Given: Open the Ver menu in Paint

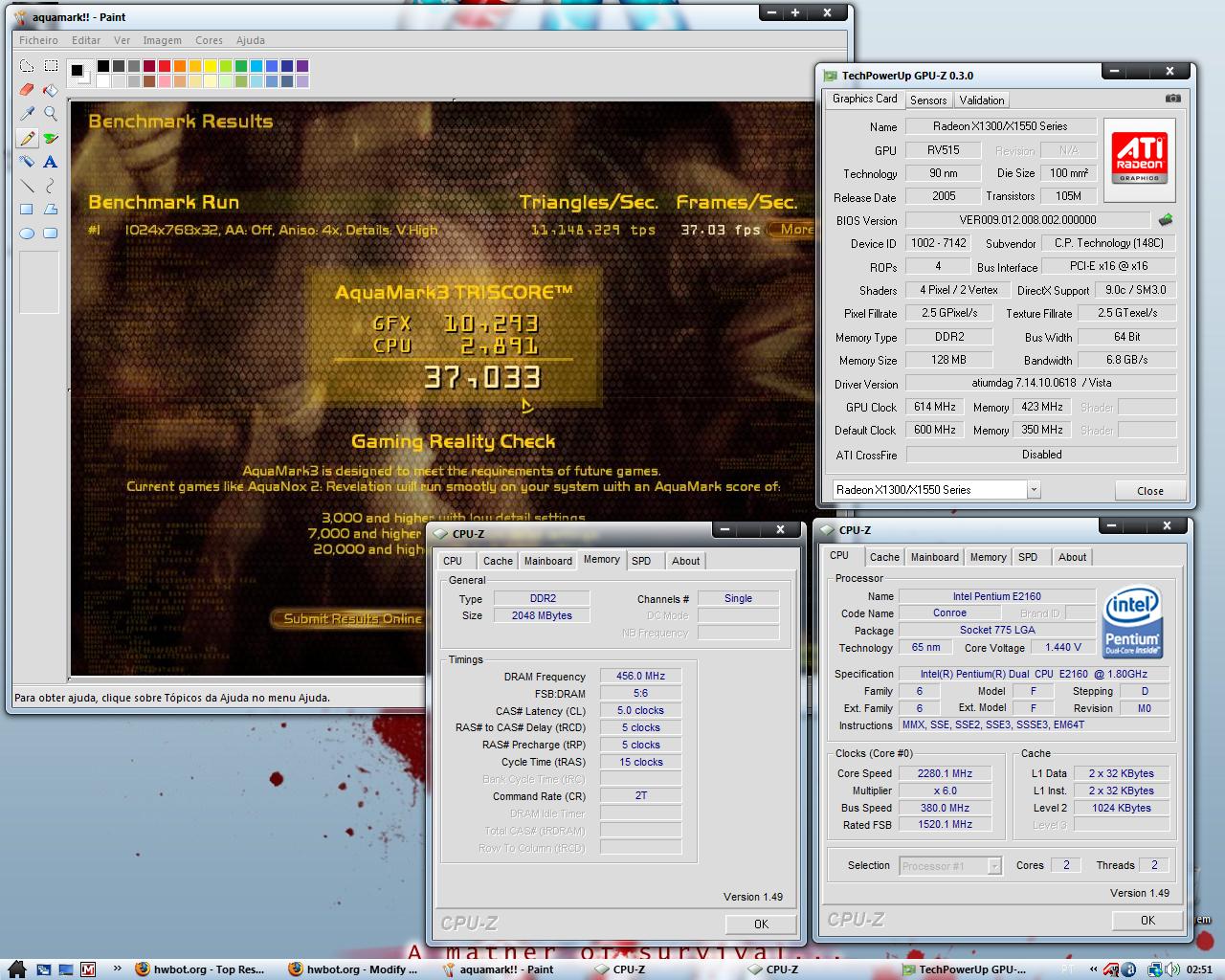Looking at the screenshot, I should [122, 40].
